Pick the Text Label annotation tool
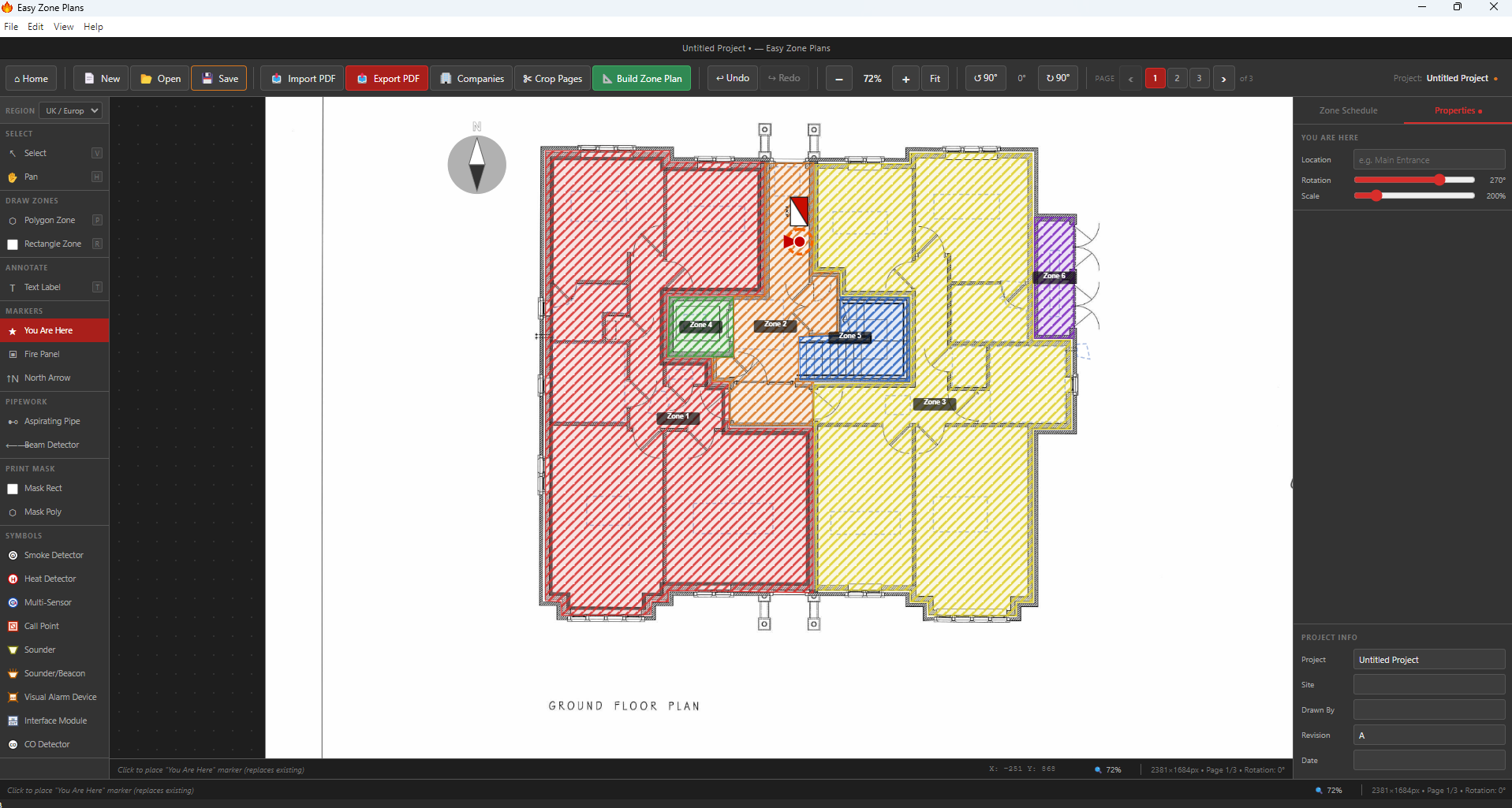 point(54,287)
